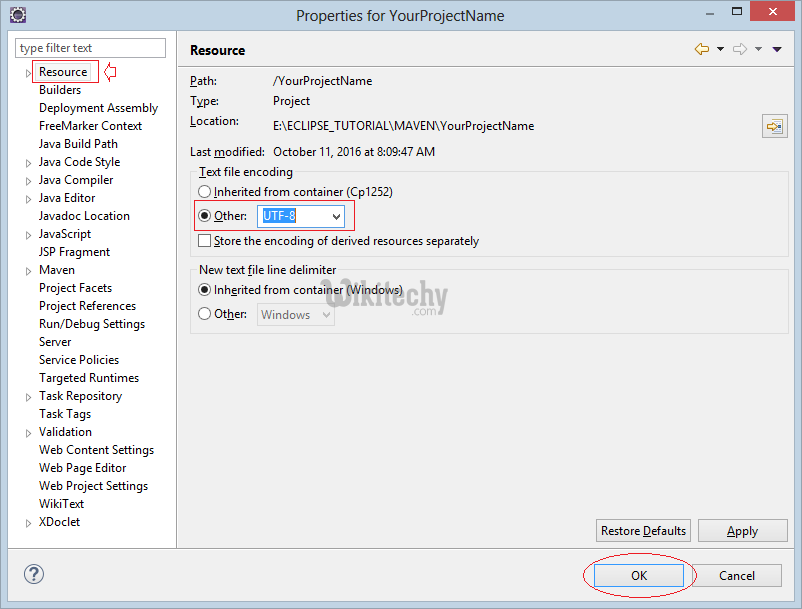Expand the Maven tree node
Viewport: 802px width, 609px height.
pyautogui.click(x=28, y=271)
